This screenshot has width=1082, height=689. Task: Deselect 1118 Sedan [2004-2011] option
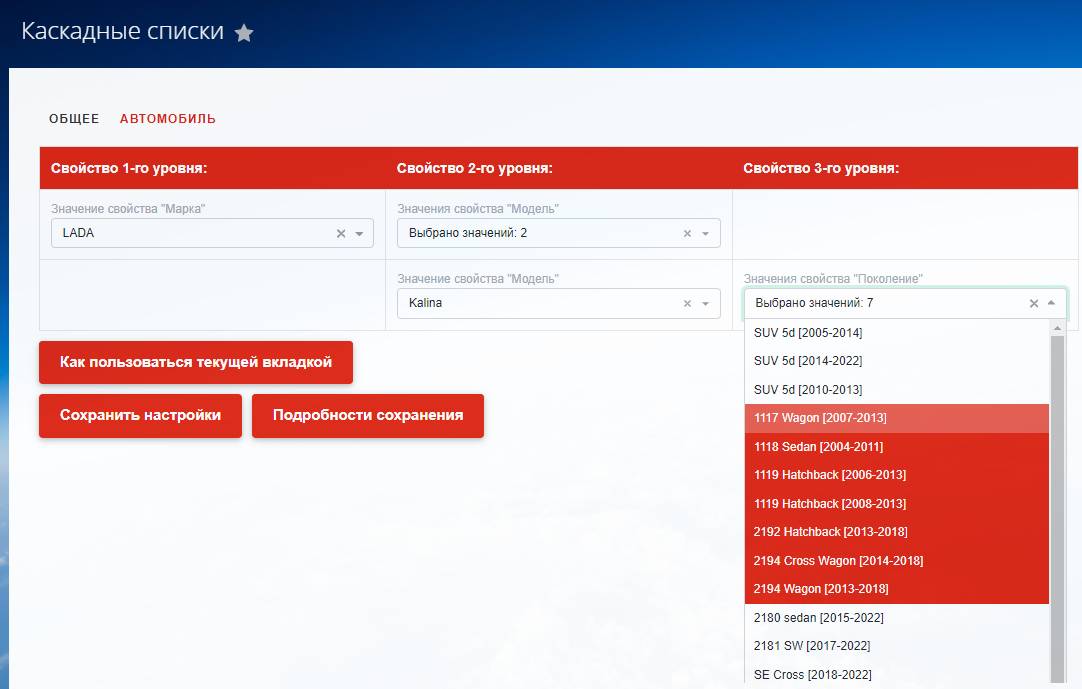[x=897, y=447]
